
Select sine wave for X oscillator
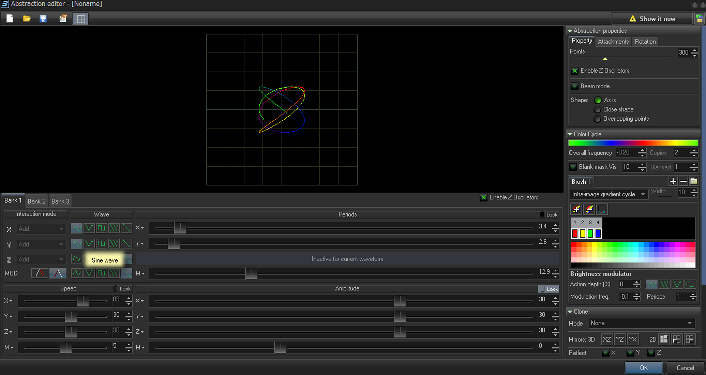77,229
